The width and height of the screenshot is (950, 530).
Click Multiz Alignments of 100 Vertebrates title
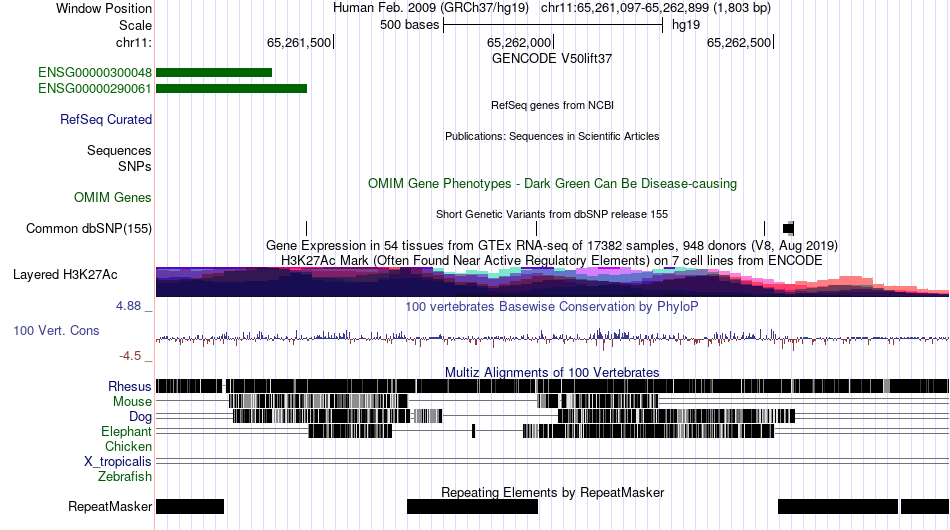tap(552, 373)
